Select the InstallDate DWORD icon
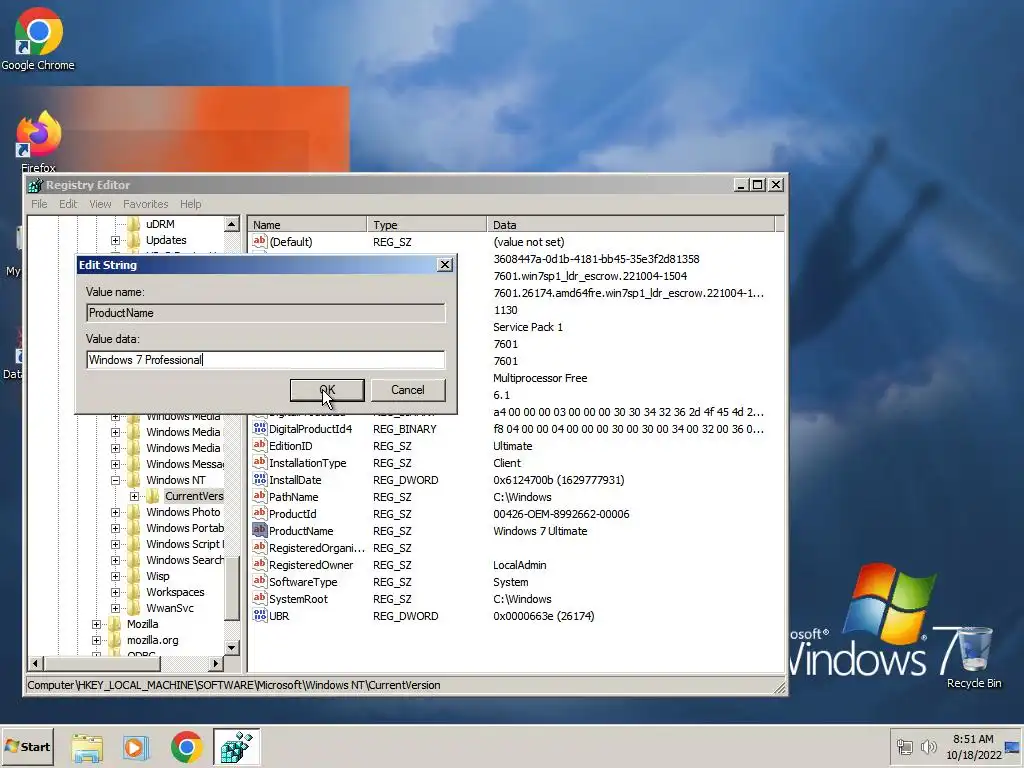This screenshot has height=768, width=1024. pos(259,479)
